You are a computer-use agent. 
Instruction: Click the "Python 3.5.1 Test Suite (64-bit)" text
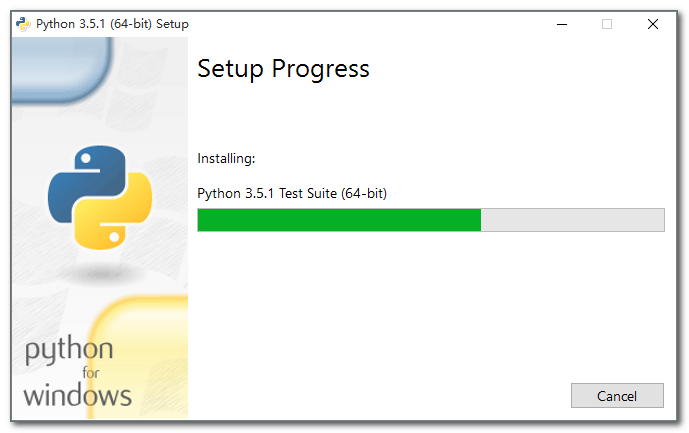click(x=291, y=192)
